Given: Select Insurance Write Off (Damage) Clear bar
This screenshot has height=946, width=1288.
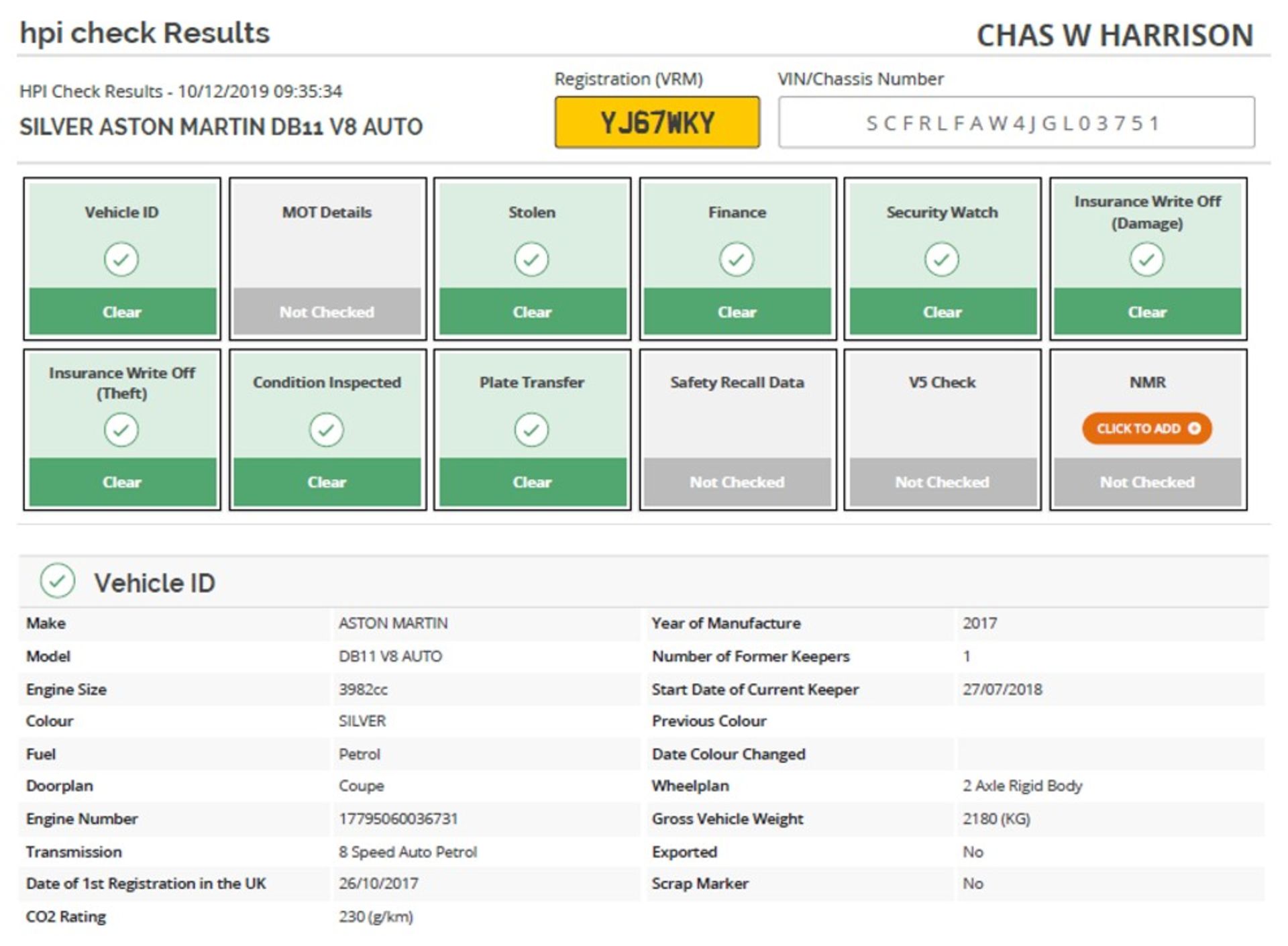Looking at the screenshot, I should point(1148,311).
